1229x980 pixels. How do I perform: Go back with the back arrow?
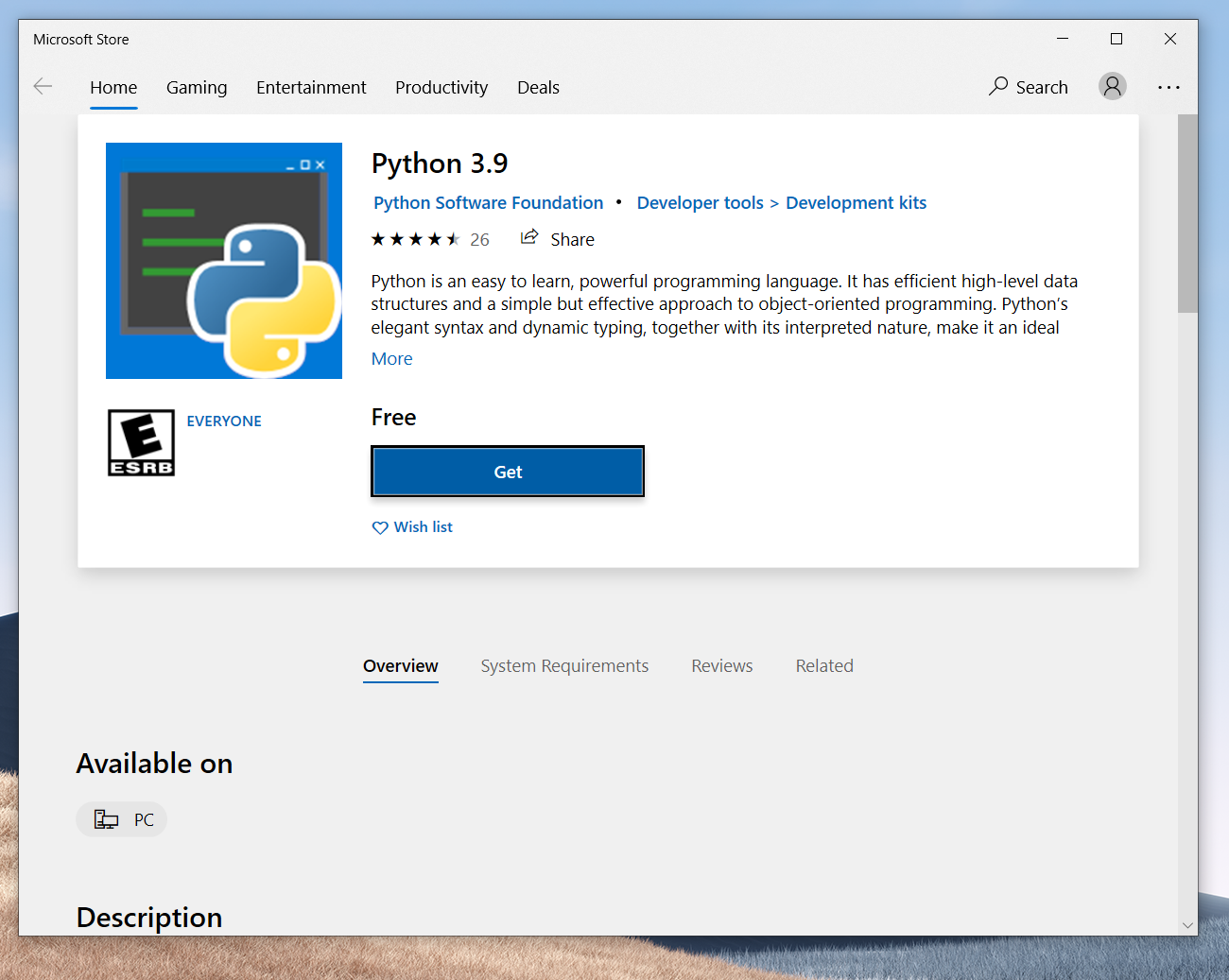(43, 87)
